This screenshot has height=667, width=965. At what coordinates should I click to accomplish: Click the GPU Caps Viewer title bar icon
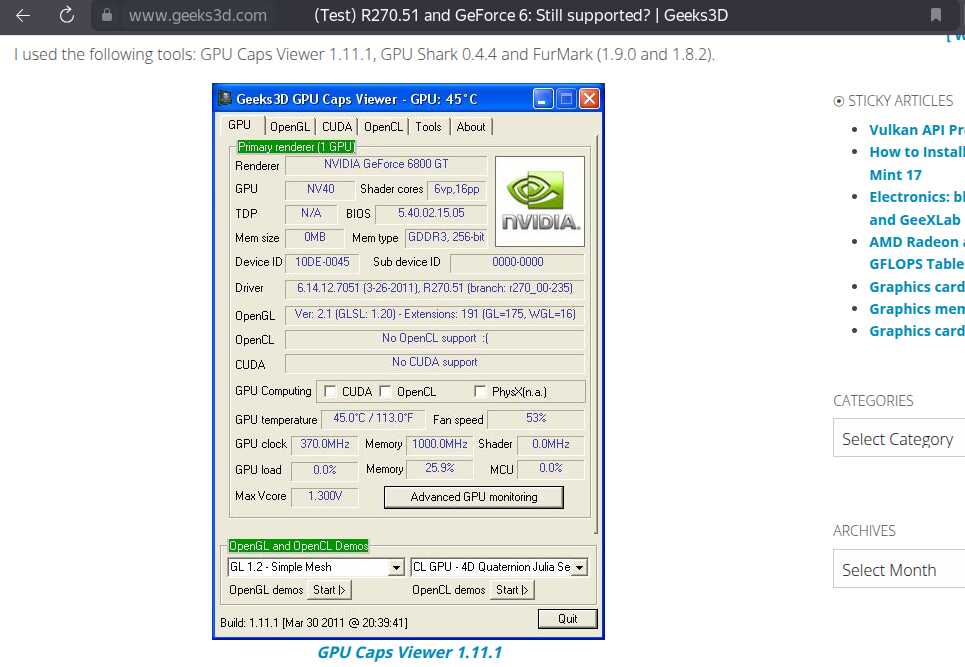tap(225, 98)
